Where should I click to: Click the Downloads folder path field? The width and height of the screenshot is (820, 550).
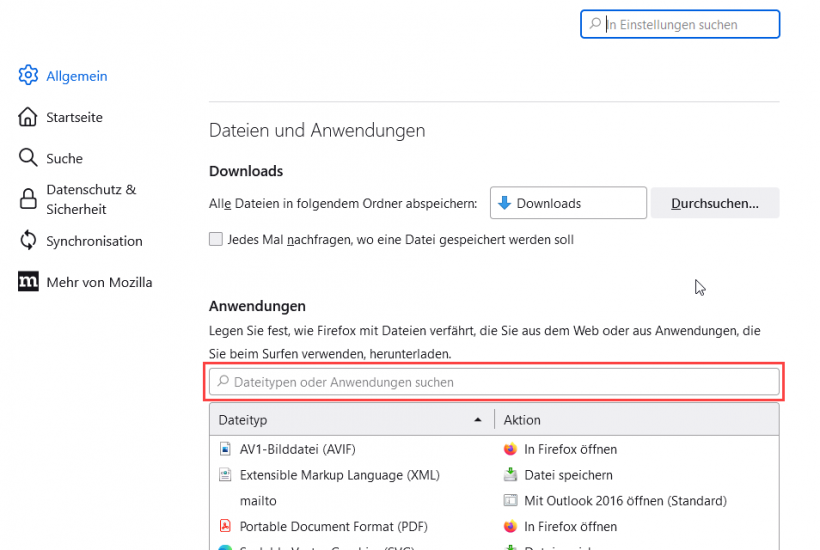pyautogui.click(x=568, y=203)
